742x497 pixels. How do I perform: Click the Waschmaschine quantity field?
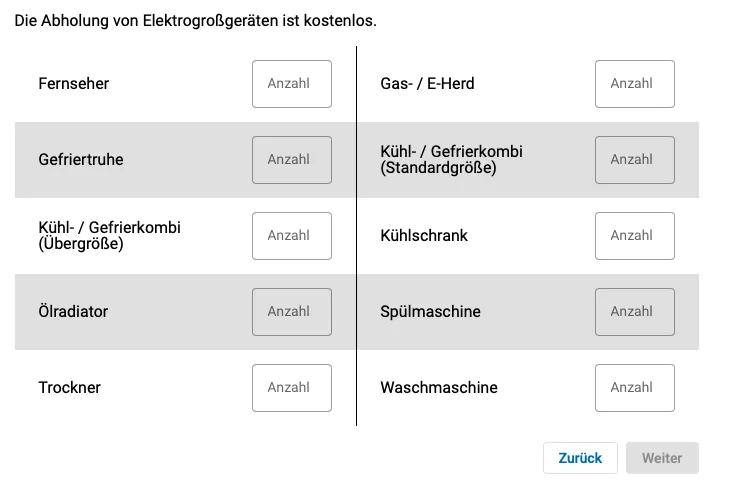[x=635, y=388]
